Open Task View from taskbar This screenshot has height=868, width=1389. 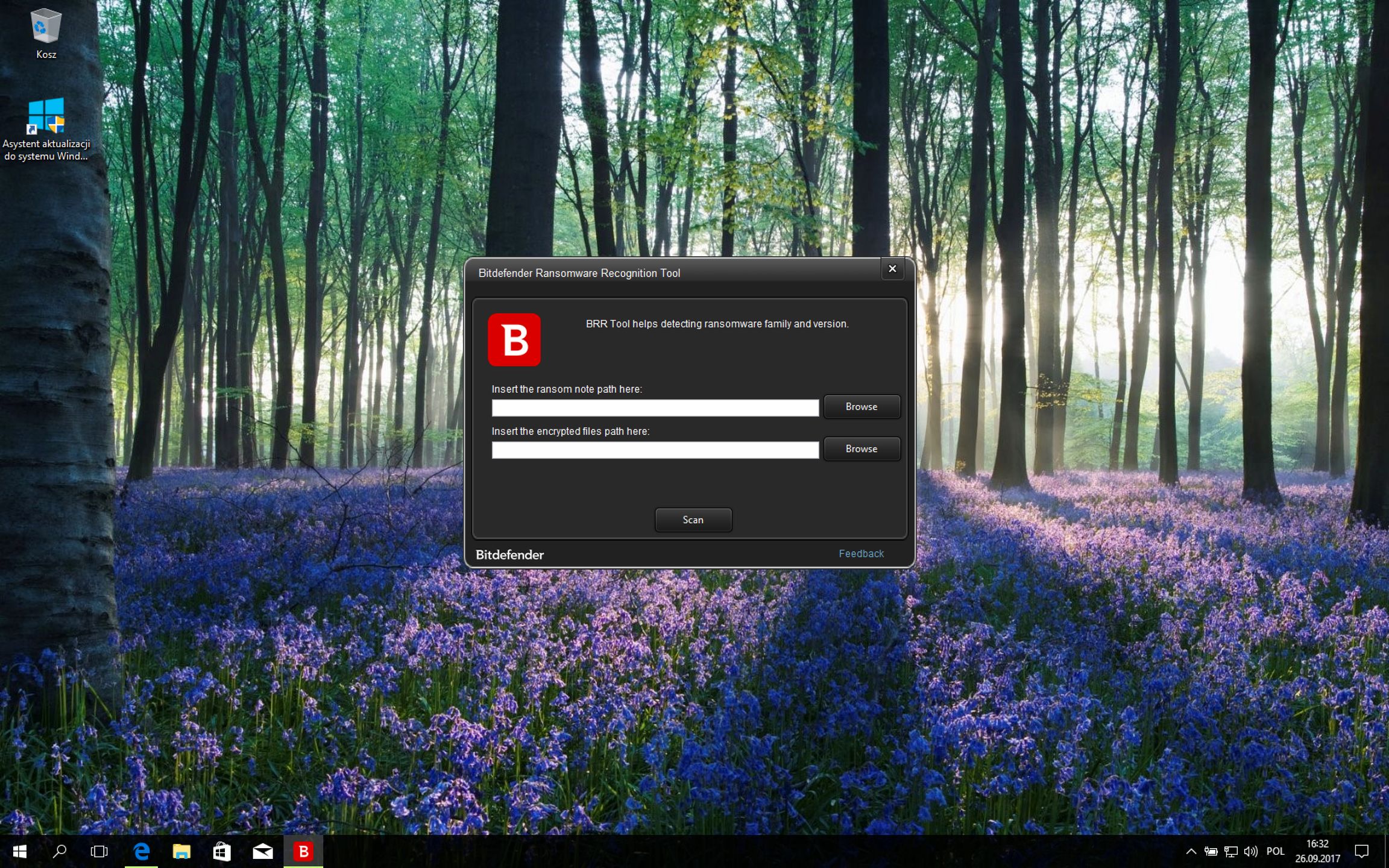pyautogui.click(x=99, y=851)
